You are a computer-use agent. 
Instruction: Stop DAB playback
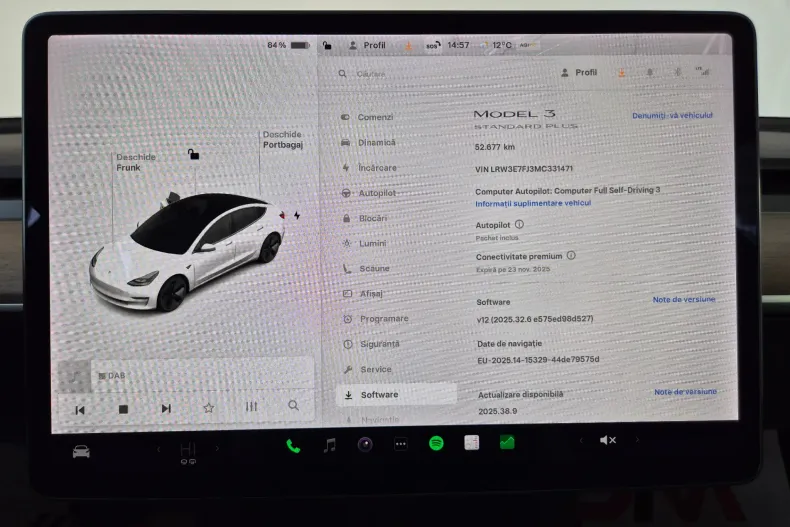pyautogui.click(x=123, y=409)
